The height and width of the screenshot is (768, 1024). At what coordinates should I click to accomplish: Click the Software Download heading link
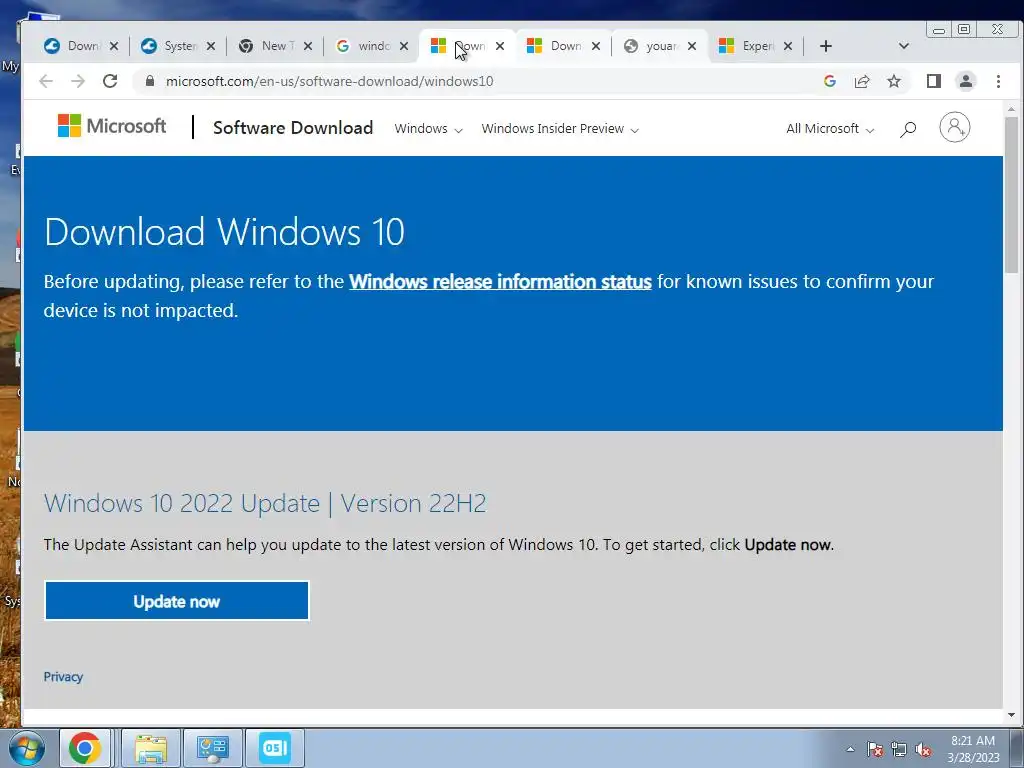coord(293,127)
